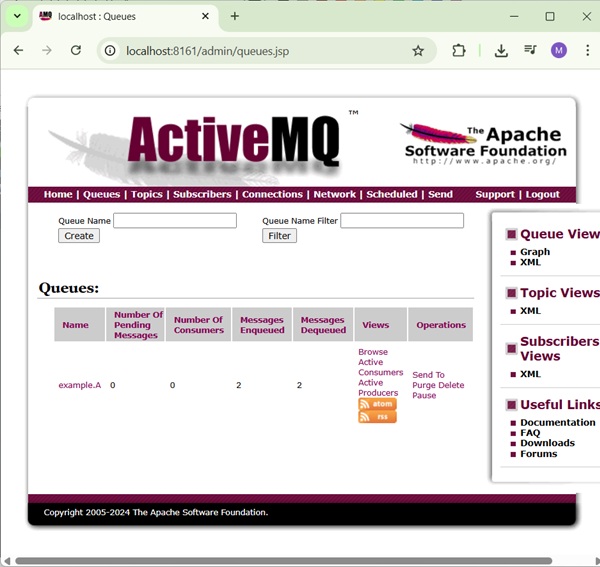The height and width of the screenshot is (567, 600).
Task: Open the extensions puzzle icon
Action: click(x=458, y=51)
